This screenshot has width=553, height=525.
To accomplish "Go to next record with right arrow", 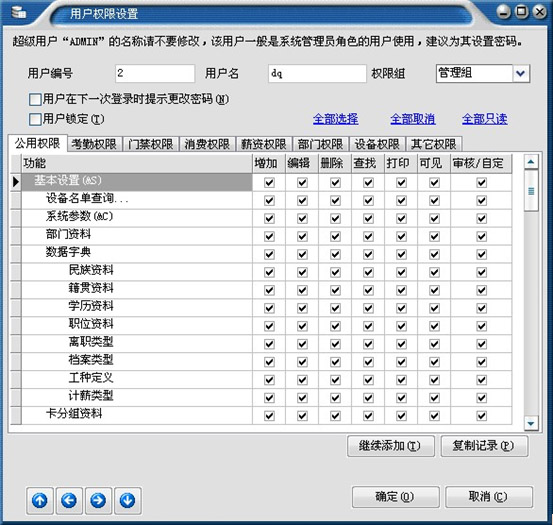I will tap(98, 500).
